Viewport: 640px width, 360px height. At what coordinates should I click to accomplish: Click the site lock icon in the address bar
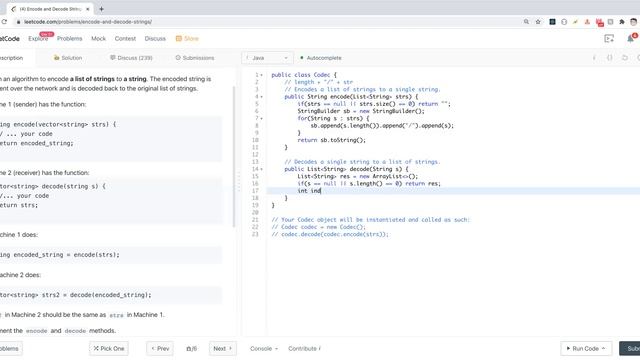coord(18,22)
